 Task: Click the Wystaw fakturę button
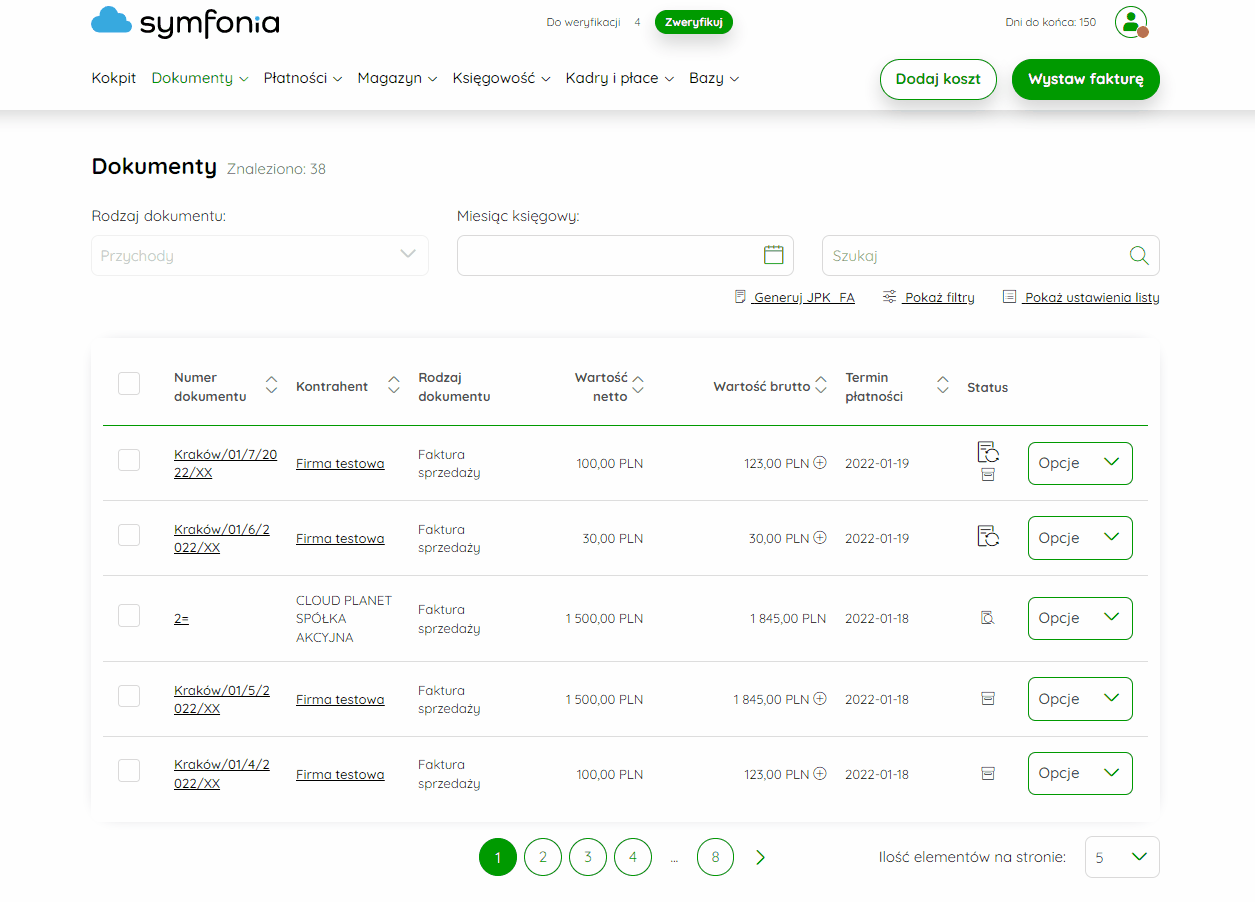tap(1086, 79)
